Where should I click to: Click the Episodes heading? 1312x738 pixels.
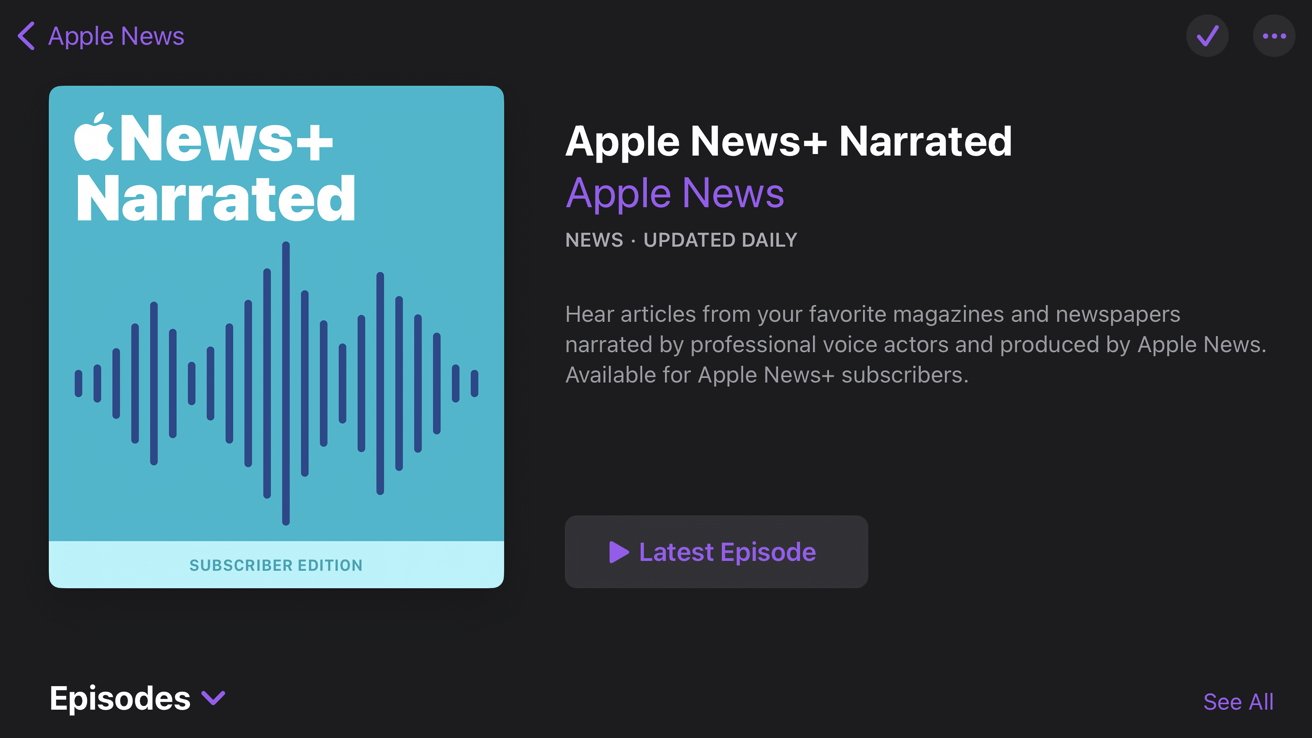(x=119, y=698)
